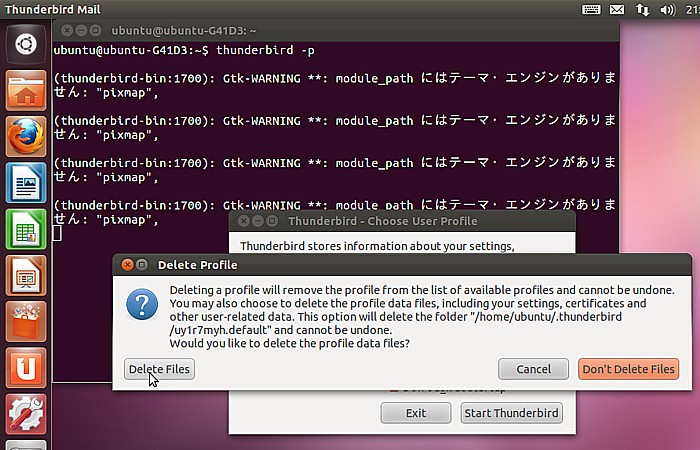Image resolution: width=700 pixels, height=450 pixels.
Task: Click Start Thunderbird button
Action: tap(512, 413)
